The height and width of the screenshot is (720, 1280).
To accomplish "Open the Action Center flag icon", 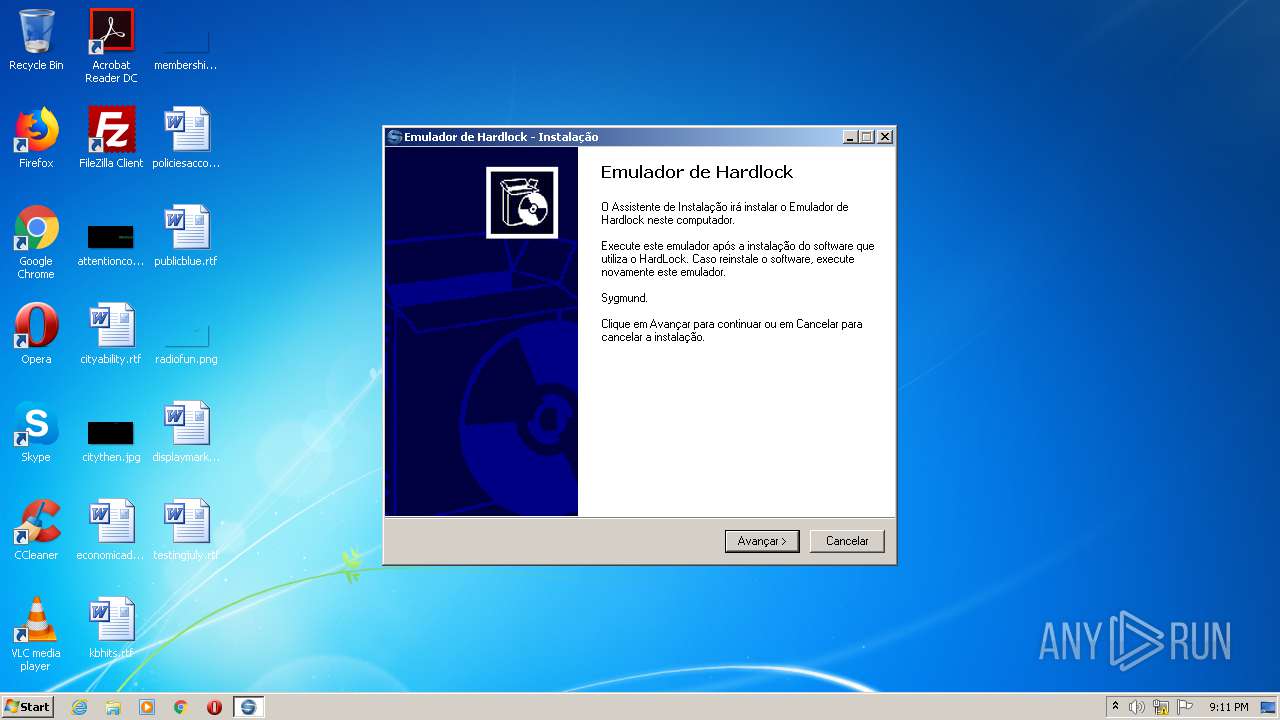I will 1185,707.
